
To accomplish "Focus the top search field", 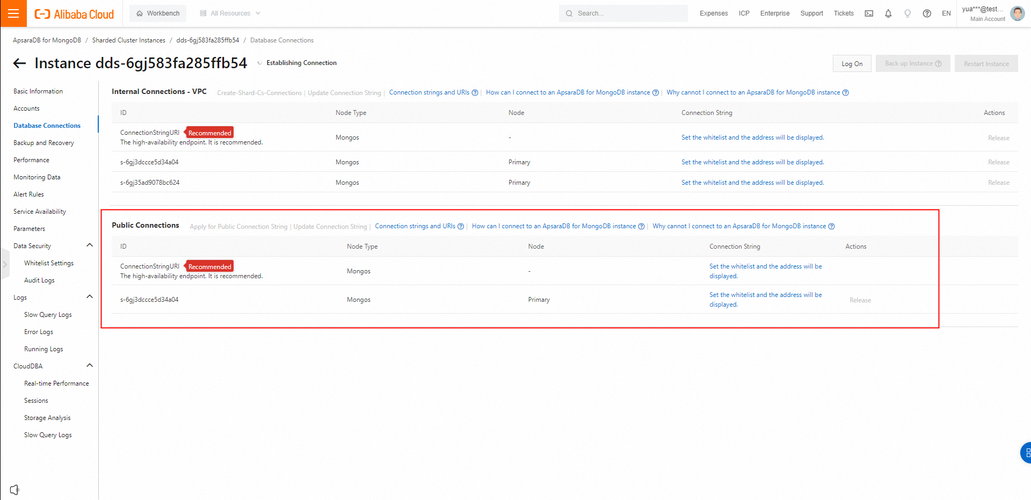I will click(x=621, y=13).
